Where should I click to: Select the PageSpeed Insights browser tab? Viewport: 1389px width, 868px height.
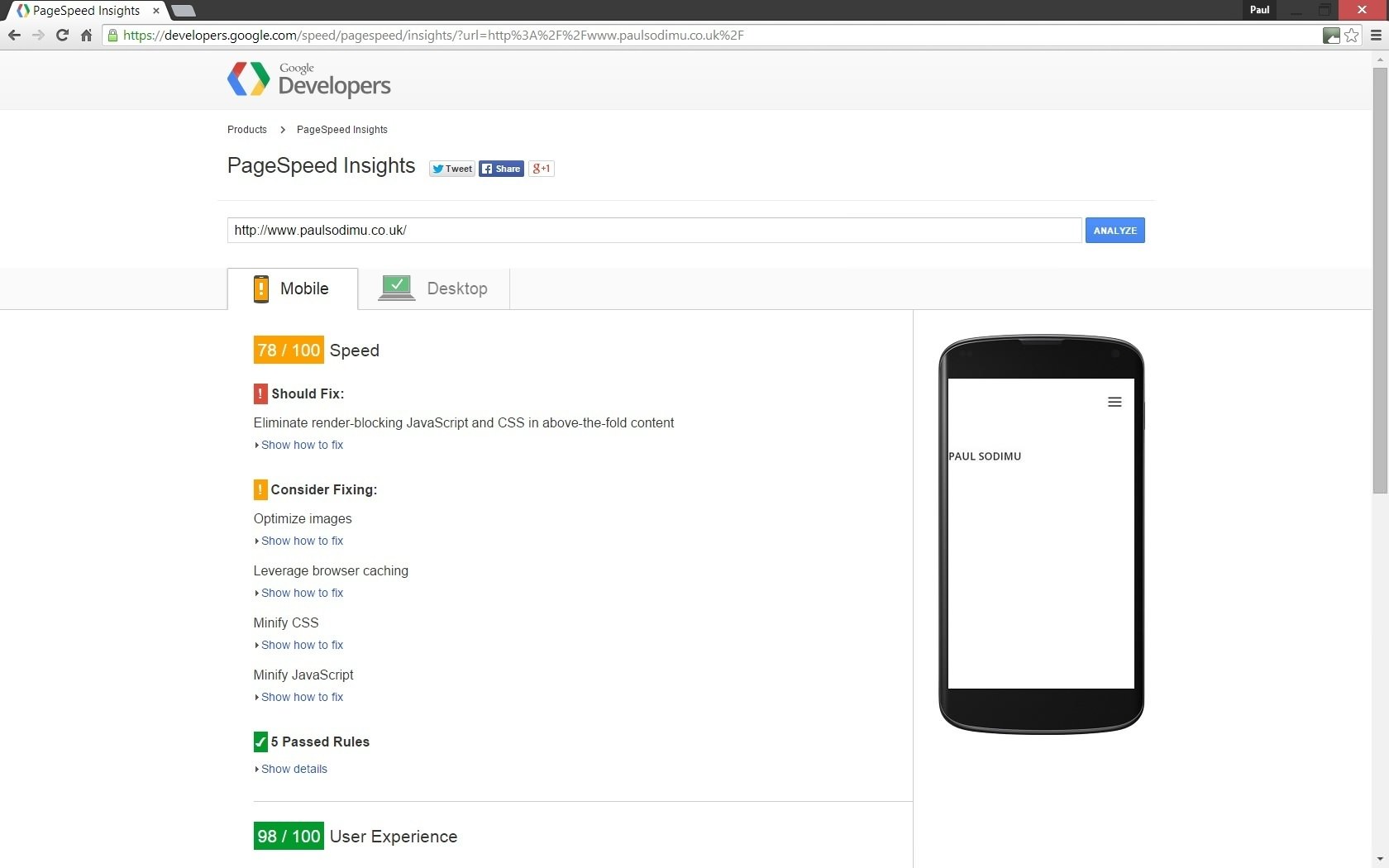pyautogui.click(x=87, y=11)
